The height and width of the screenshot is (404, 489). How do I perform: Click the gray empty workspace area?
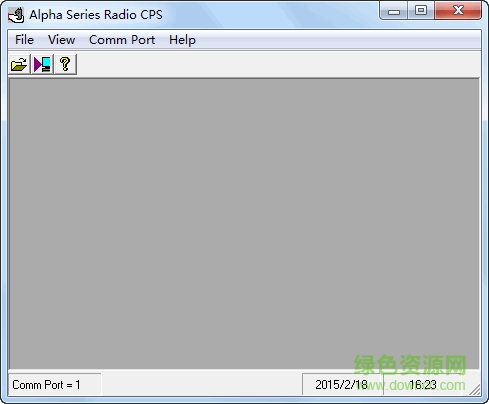[x=244, y=224]
